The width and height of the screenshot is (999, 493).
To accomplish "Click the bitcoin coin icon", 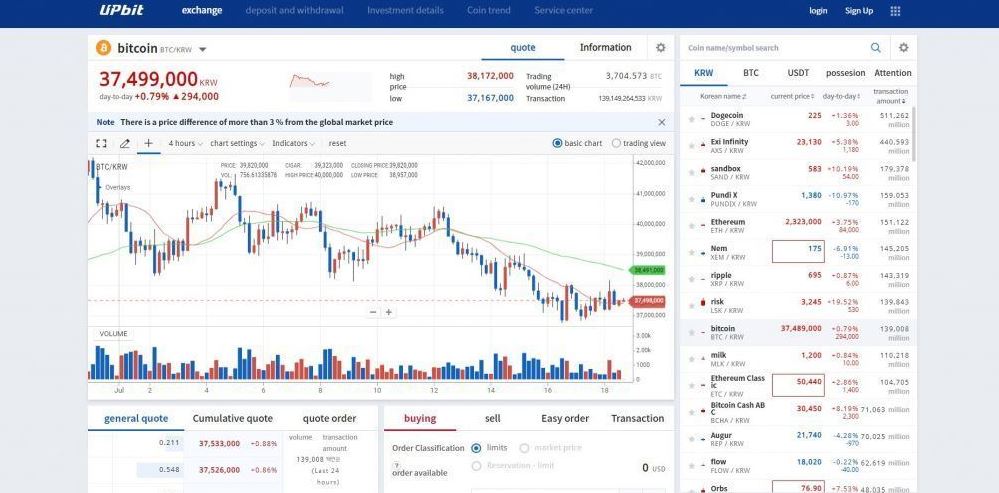I will coord(103,48).
